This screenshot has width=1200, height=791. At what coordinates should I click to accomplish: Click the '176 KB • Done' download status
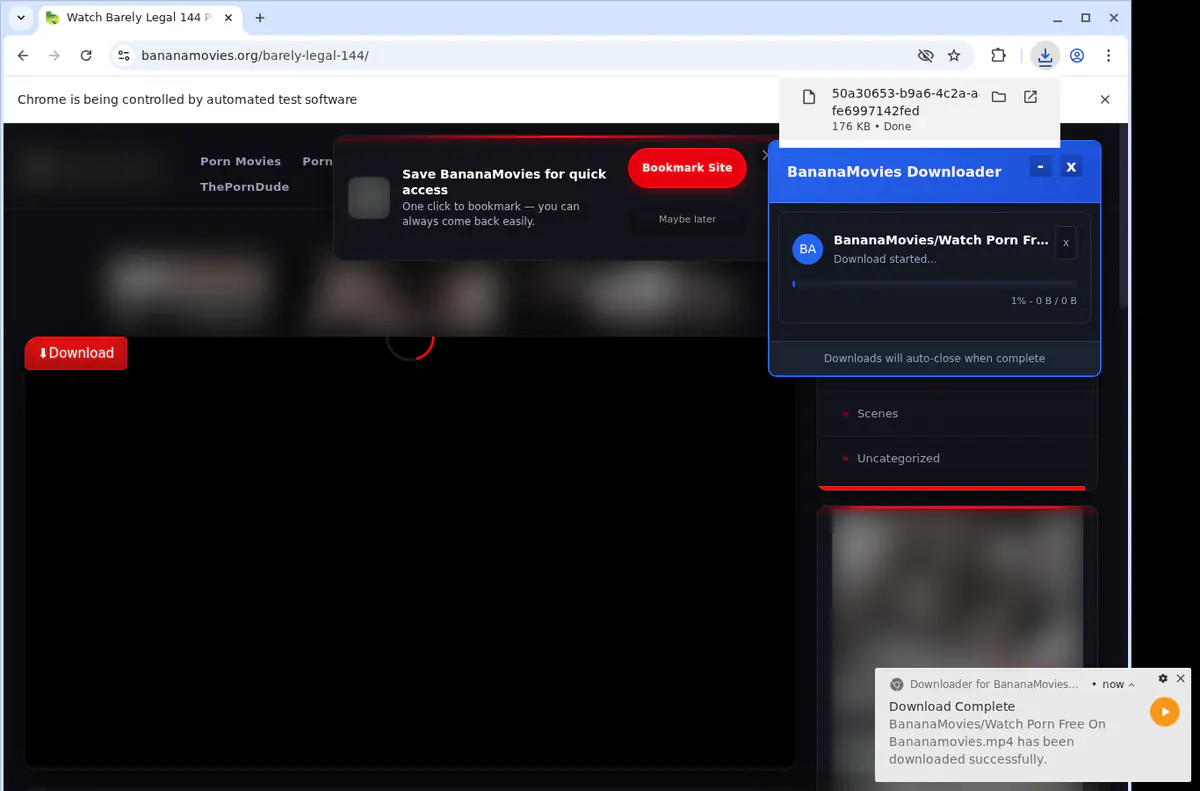pos(871,127)
